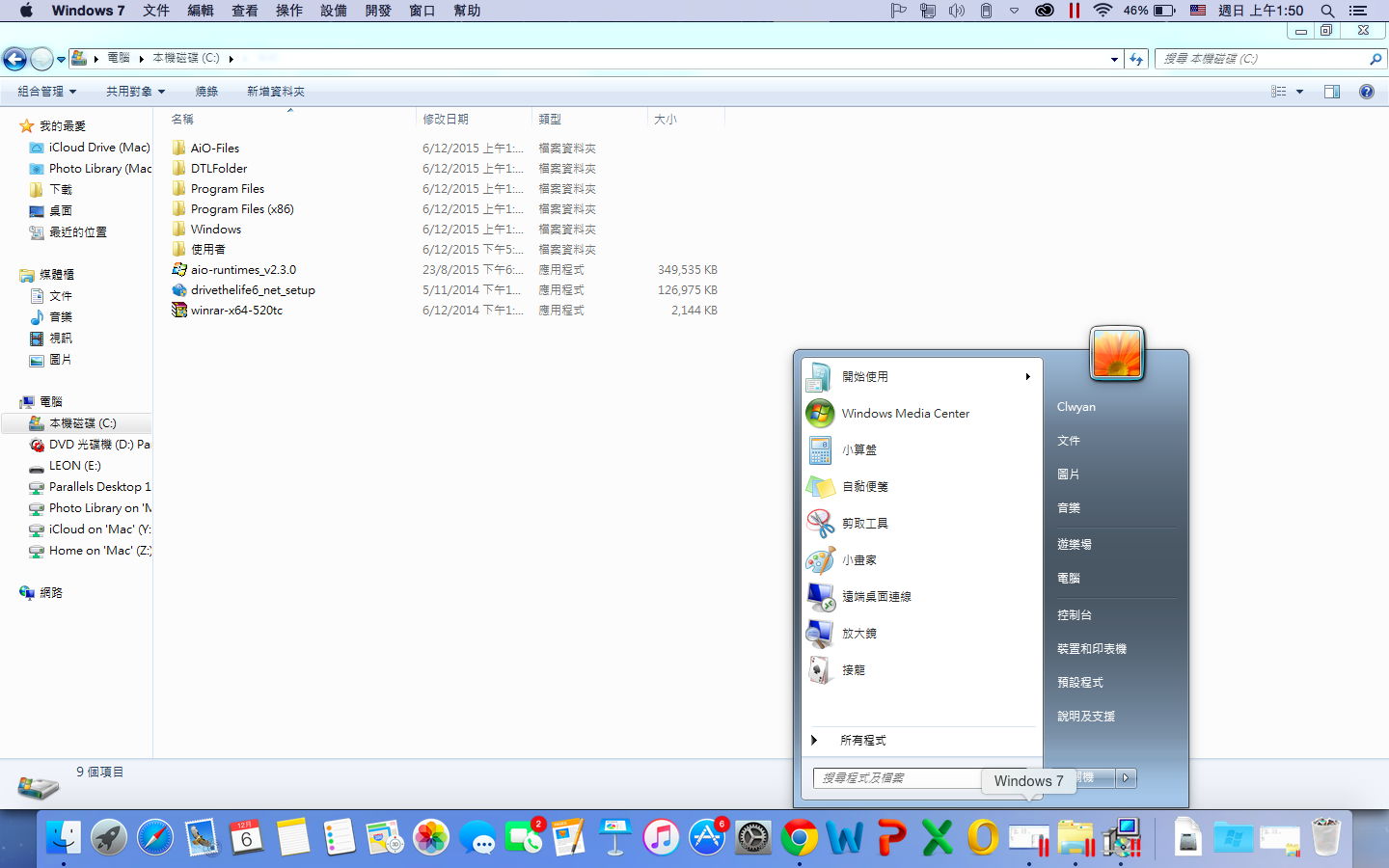Viewport: 1389px width, 868px height.
Task: Click 新增資料夾 to create folder
Action: coord(276,92)
